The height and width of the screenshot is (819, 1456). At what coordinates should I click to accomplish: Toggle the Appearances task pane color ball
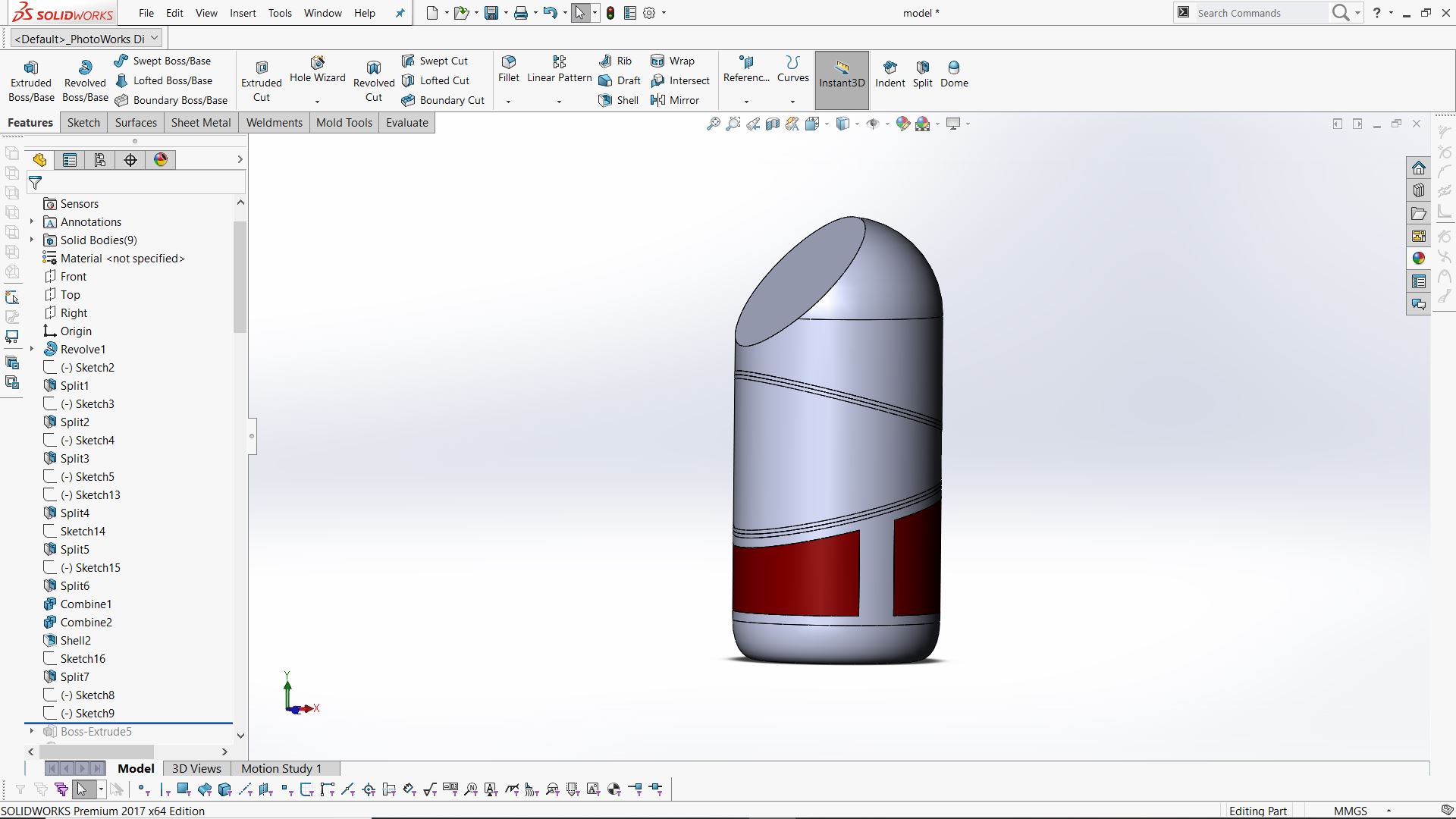pos(1419,259)
